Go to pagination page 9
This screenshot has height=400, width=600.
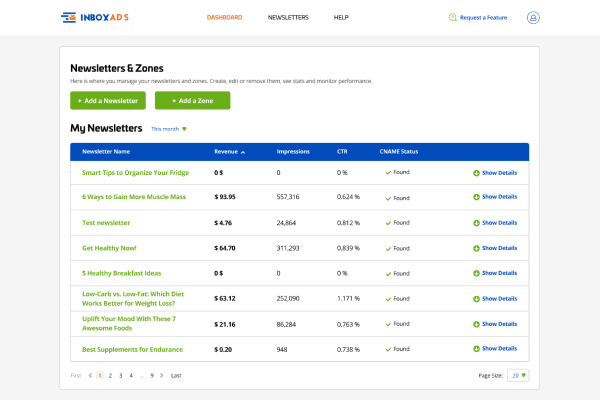152,376
